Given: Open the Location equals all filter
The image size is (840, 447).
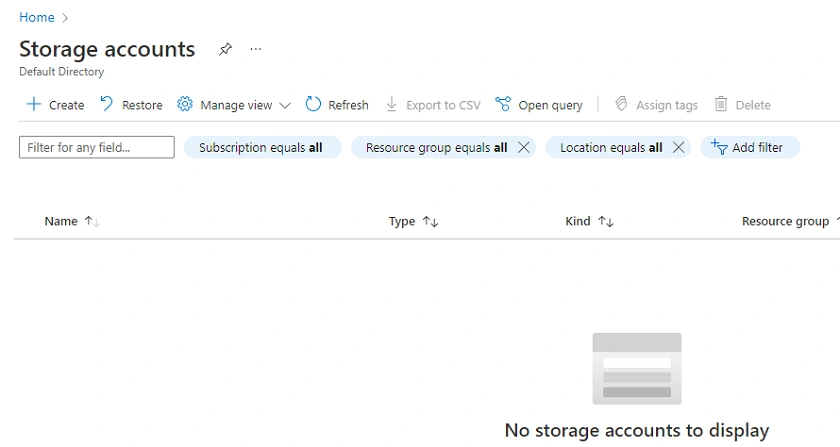Looking at the screenshot, I should [x=611, y=147].
